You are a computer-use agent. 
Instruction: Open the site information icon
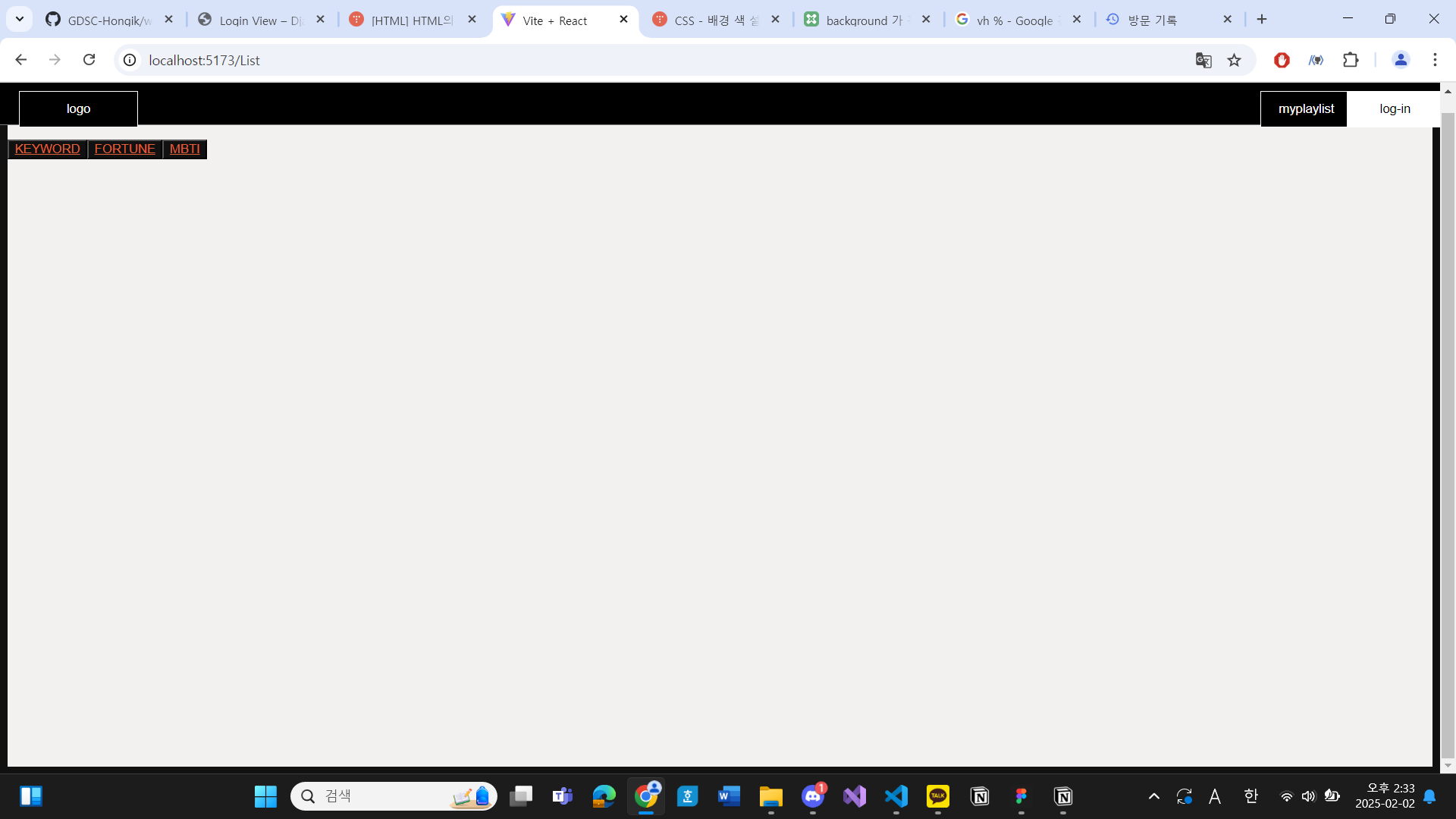click(129, 60)
